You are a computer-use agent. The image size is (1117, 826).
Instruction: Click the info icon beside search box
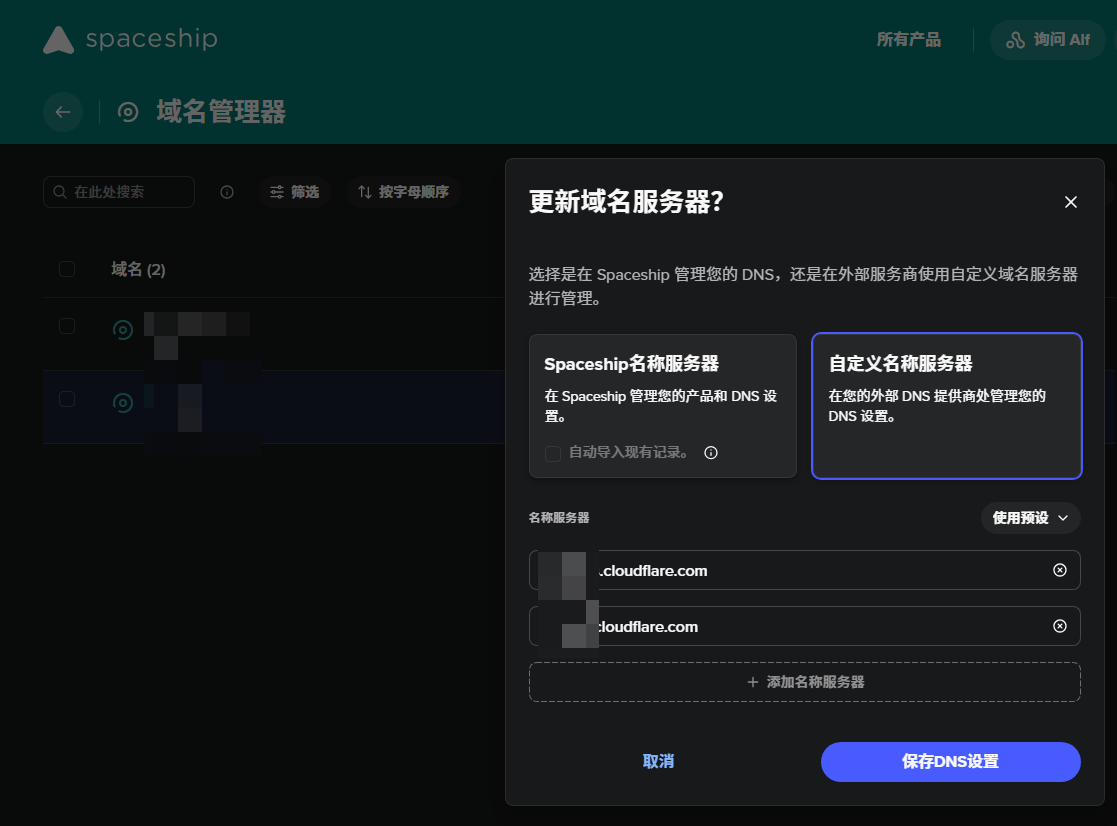click(227, 192)
